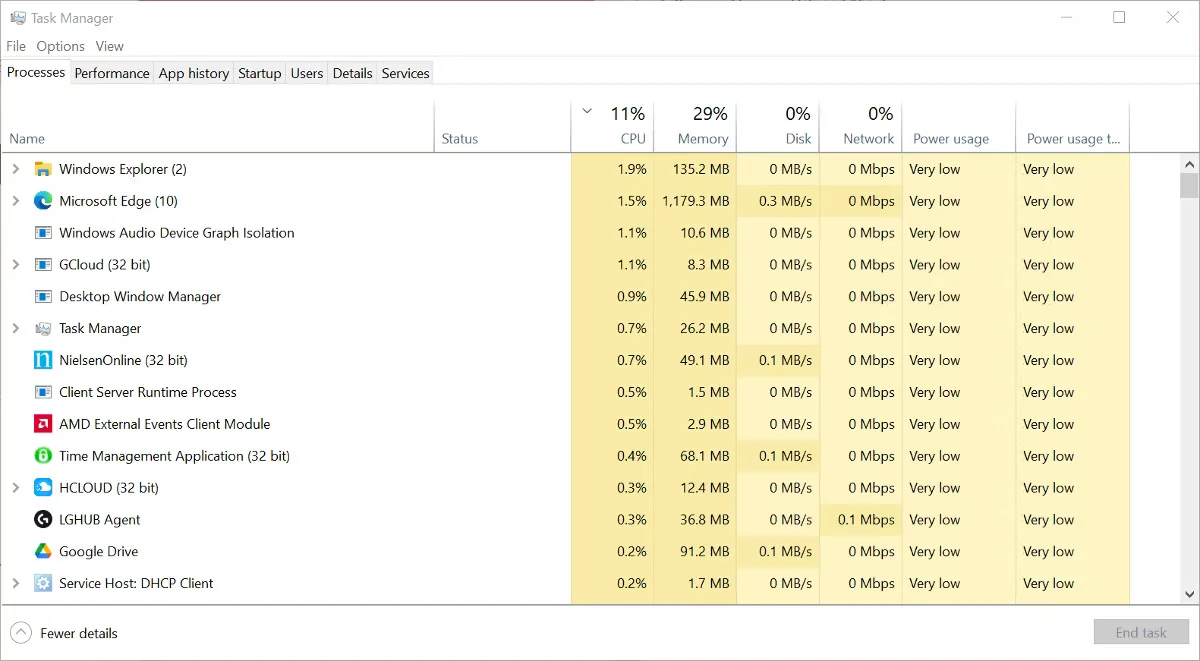The height and width of the screenshot is (661, 1200).
Task: Click the AMD External Events Client Module icon
Action: click(x=43, y=424)
